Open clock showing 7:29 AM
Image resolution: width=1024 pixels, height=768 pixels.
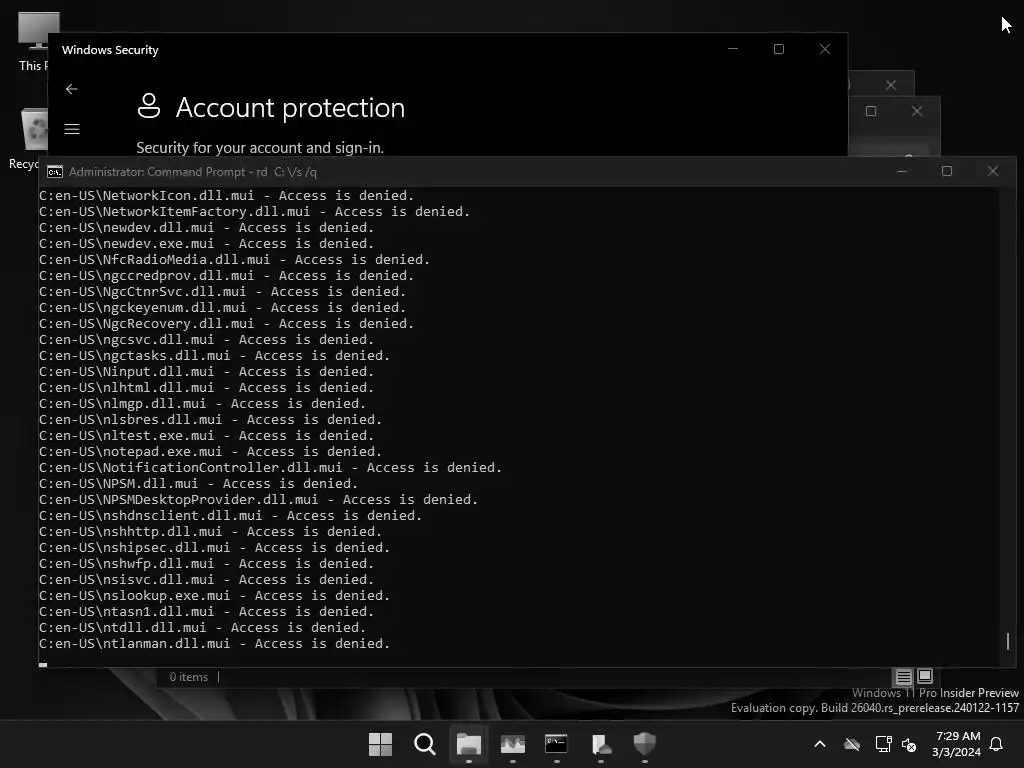click(x=956, y=744)
